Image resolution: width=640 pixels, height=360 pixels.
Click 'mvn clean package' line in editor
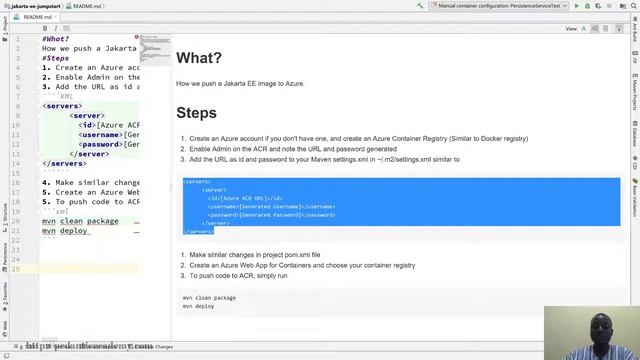(80, 221)
